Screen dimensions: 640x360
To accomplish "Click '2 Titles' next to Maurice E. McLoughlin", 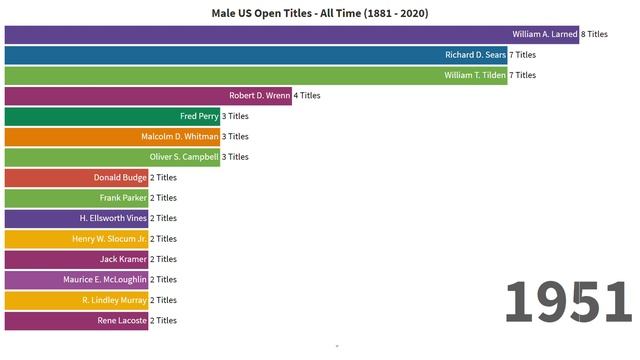I will [x=163, y=280].
